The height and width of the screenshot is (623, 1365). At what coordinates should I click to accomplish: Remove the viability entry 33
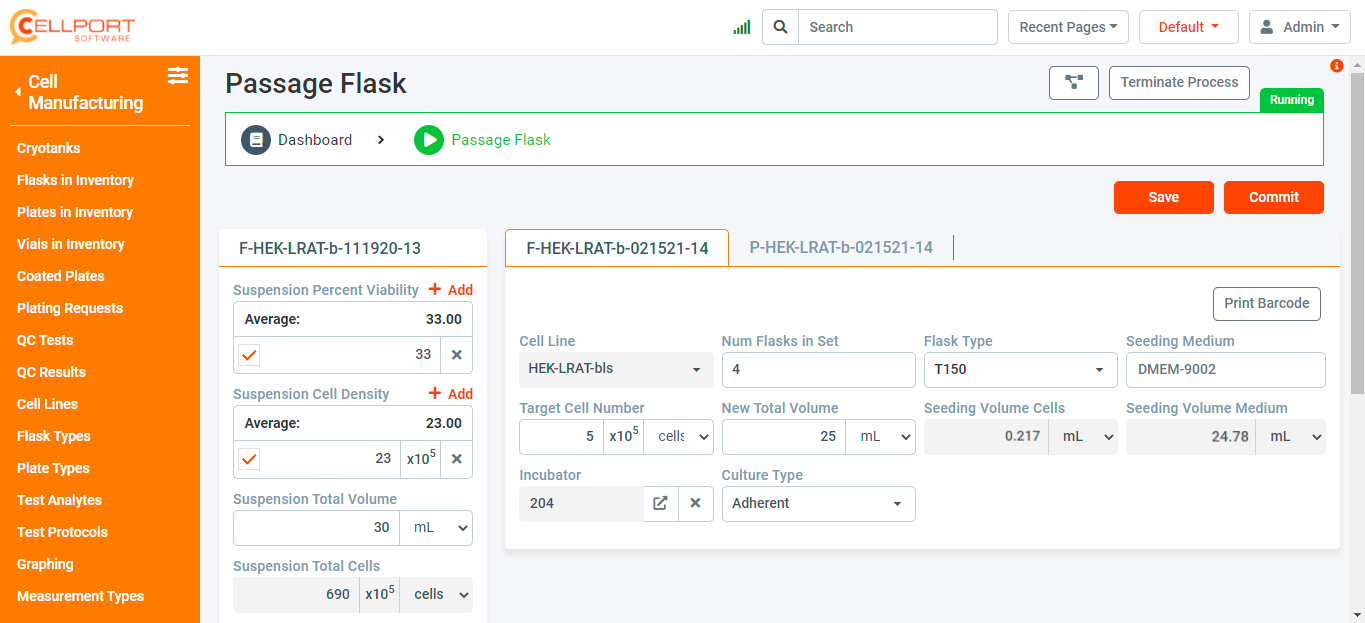[x=457, y=355]
